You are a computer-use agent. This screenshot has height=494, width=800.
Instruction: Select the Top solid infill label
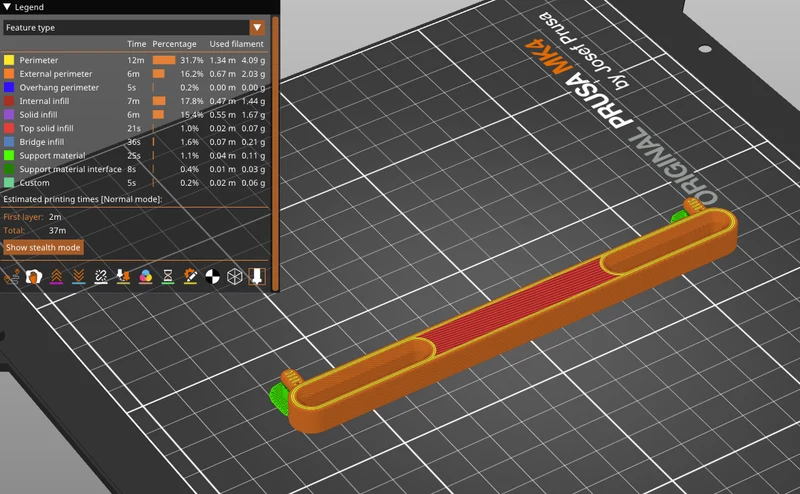(46, 128)
